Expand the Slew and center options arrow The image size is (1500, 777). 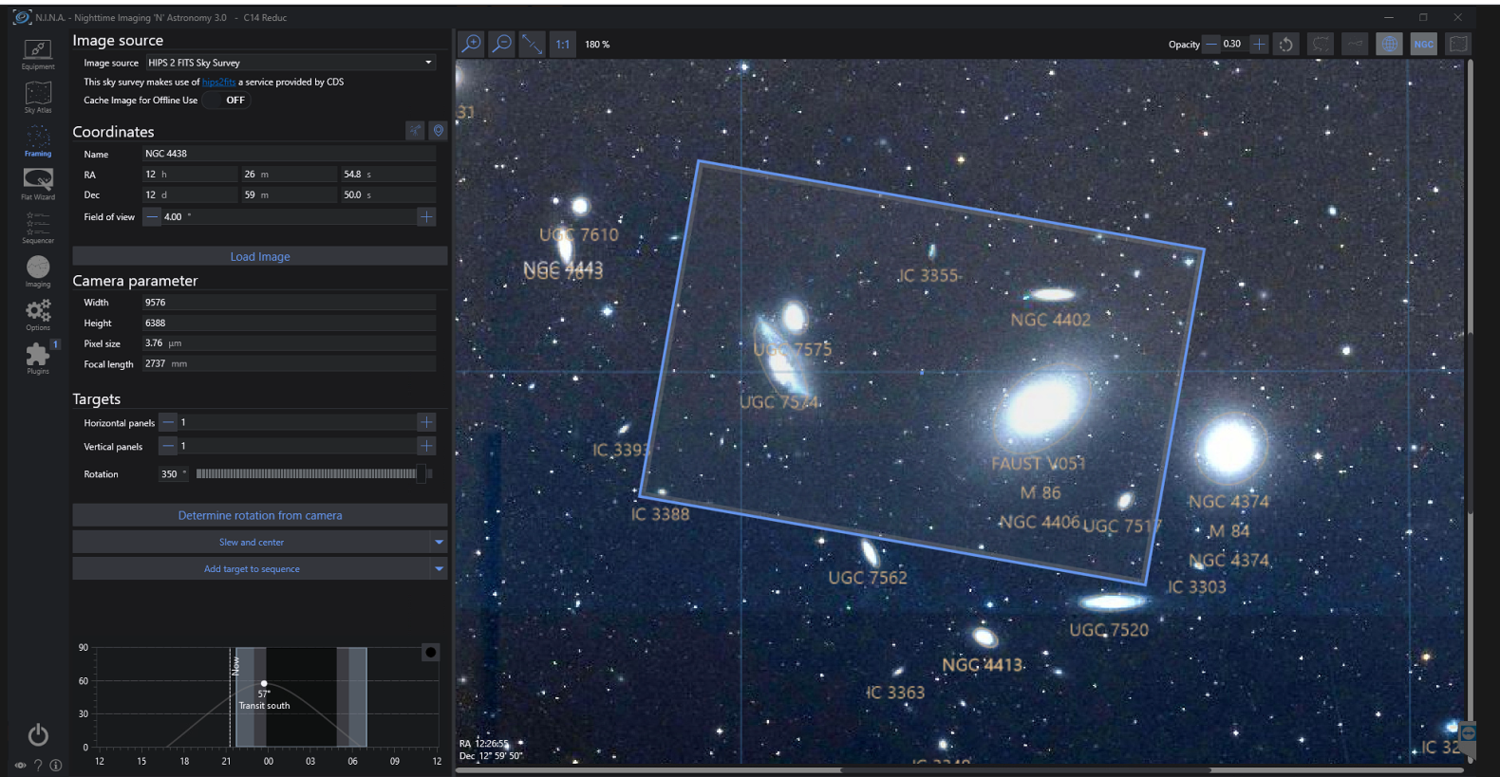(x=439, y=542)
